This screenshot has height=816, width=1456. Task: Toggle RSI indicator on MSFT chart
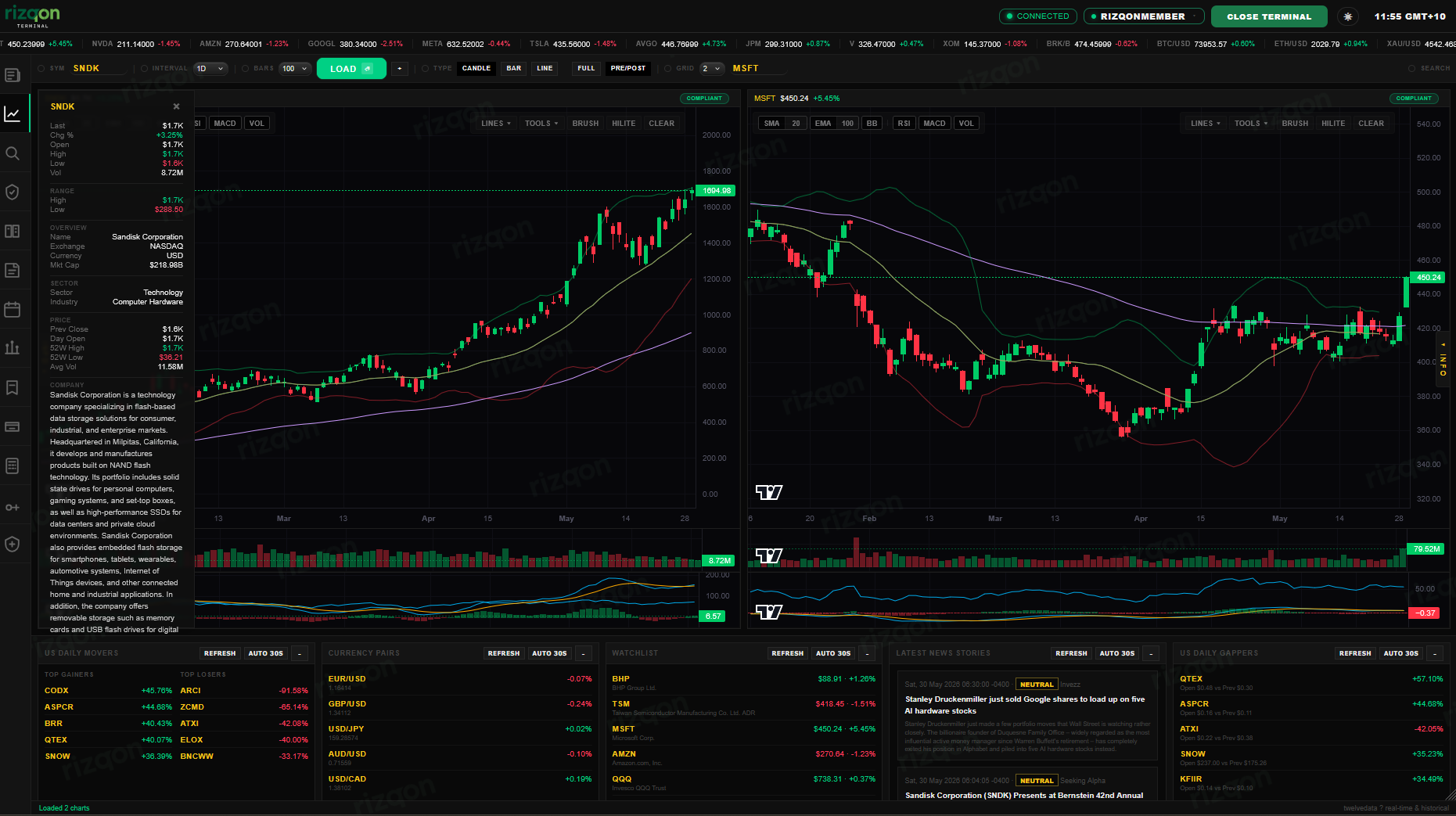click(x=904, y=124)
